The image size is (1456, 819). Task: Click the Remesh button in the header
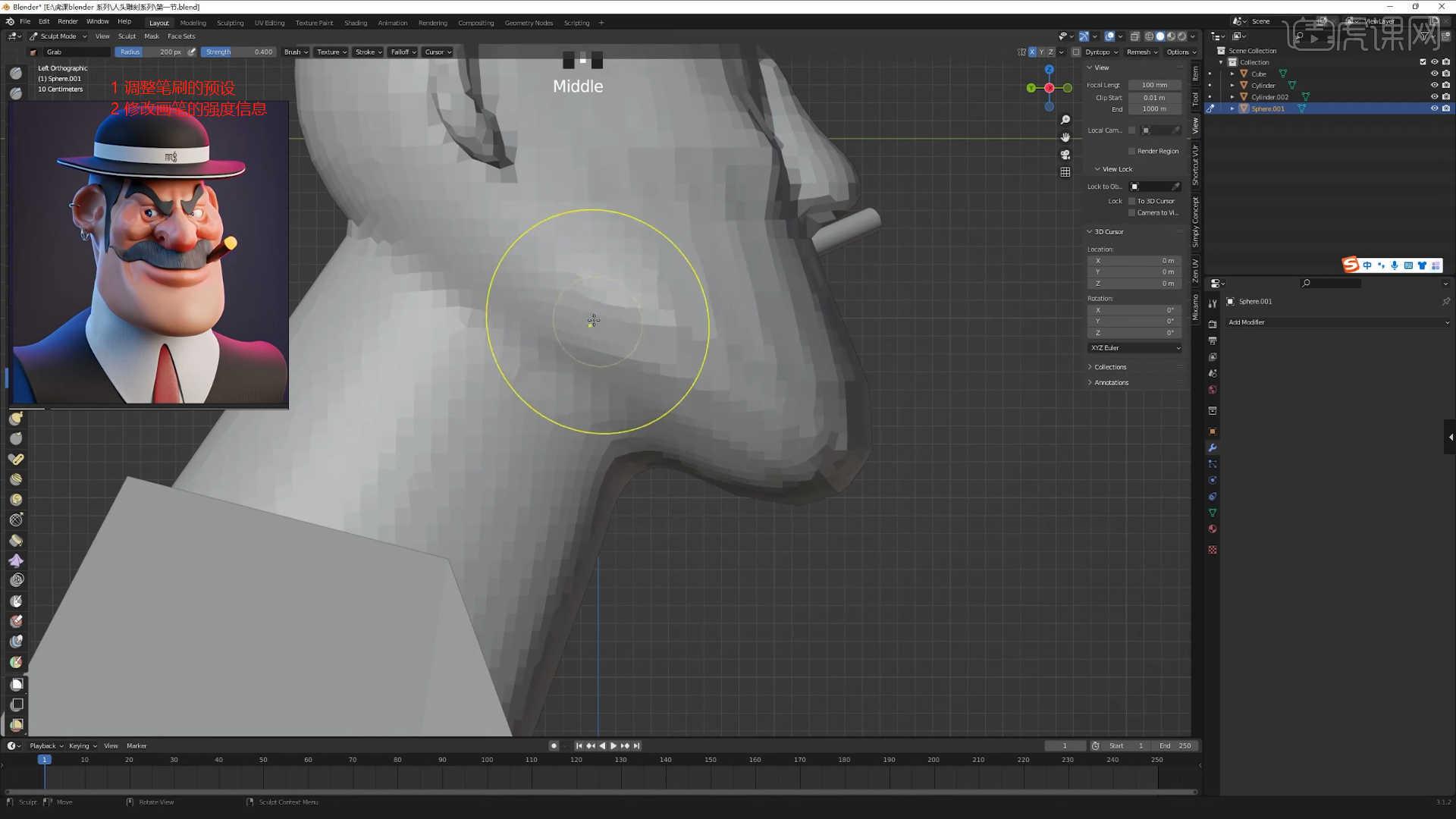pos(1141,52)
